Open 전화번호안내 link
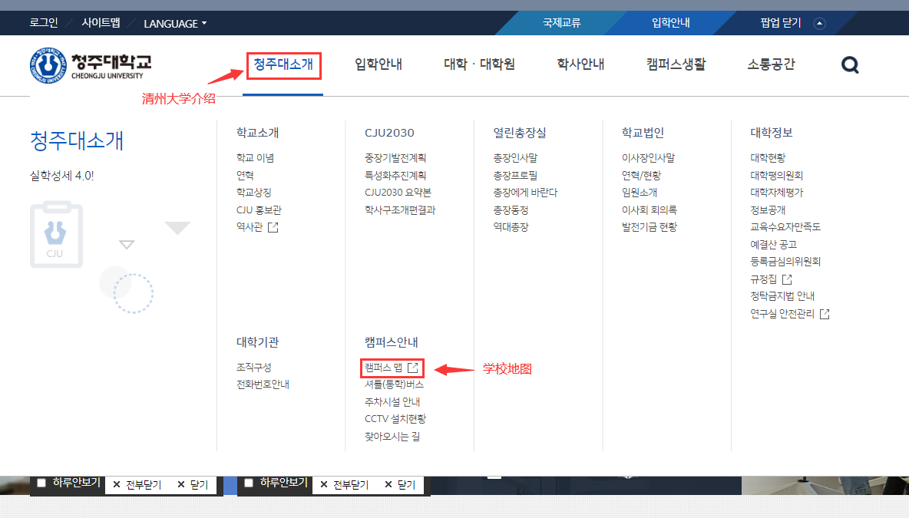The width and height of the screenshot is (910, 519). coord(262,385)
